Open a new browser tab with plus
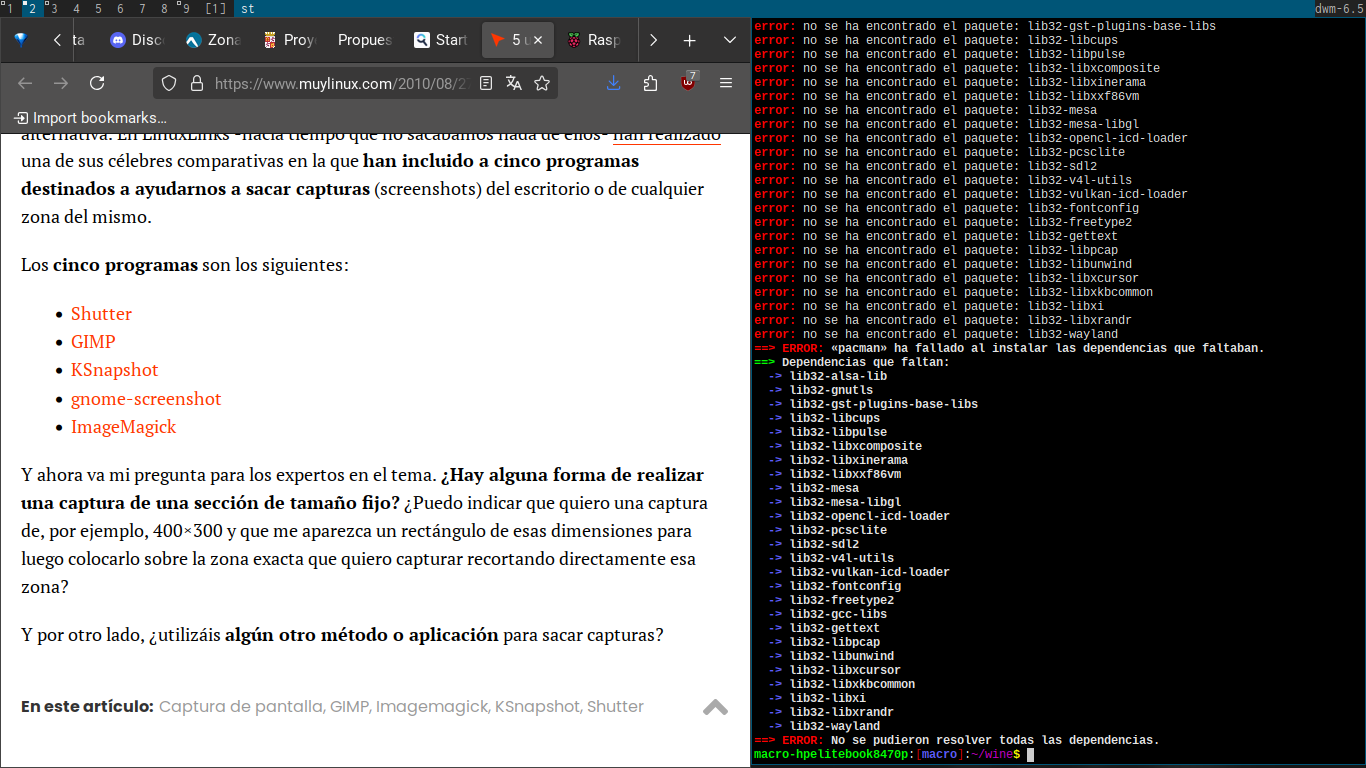The image size is (1366, 768). pos(689,40)
